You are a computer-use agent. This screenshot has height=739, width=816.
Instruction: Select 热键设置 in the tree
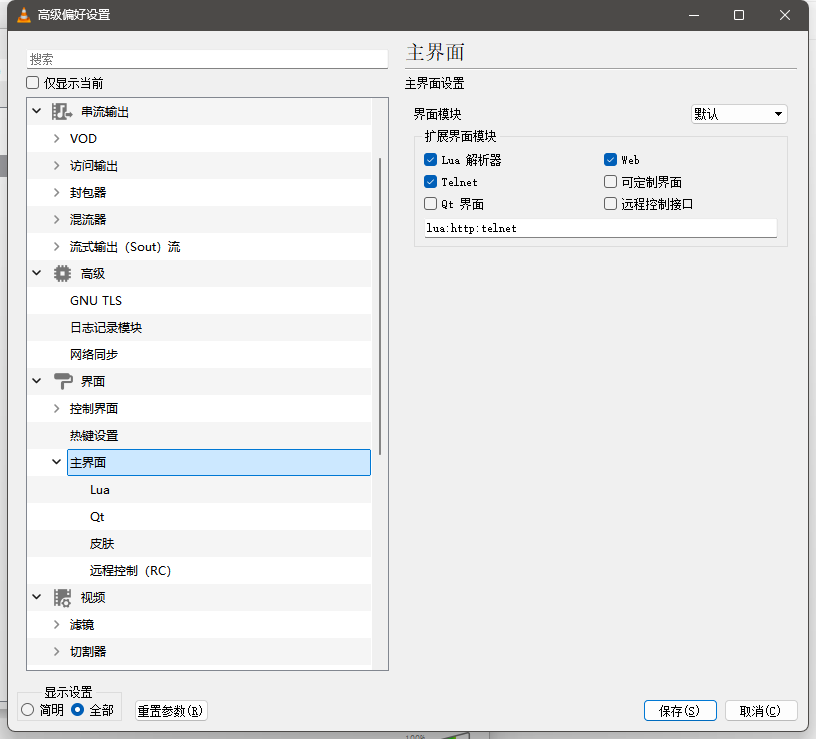(x=94, y=436)
